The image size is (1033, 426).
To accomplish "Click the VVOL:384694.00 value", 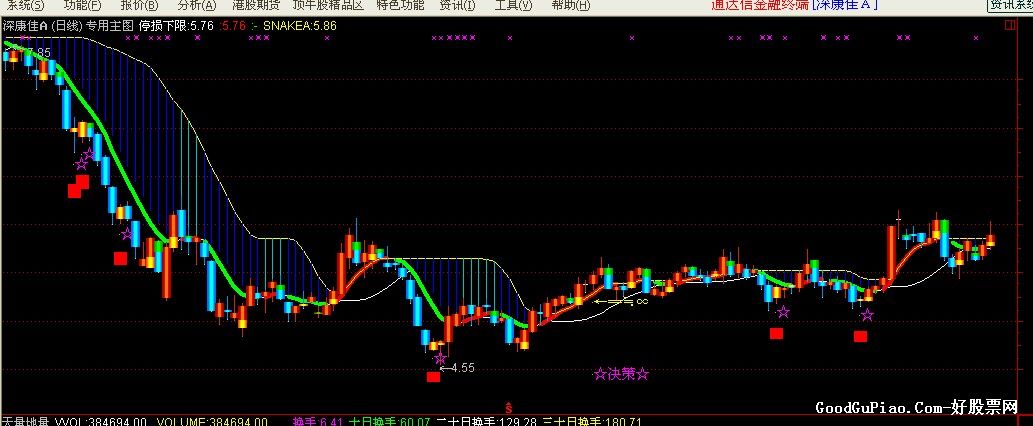I will point(100,421).
